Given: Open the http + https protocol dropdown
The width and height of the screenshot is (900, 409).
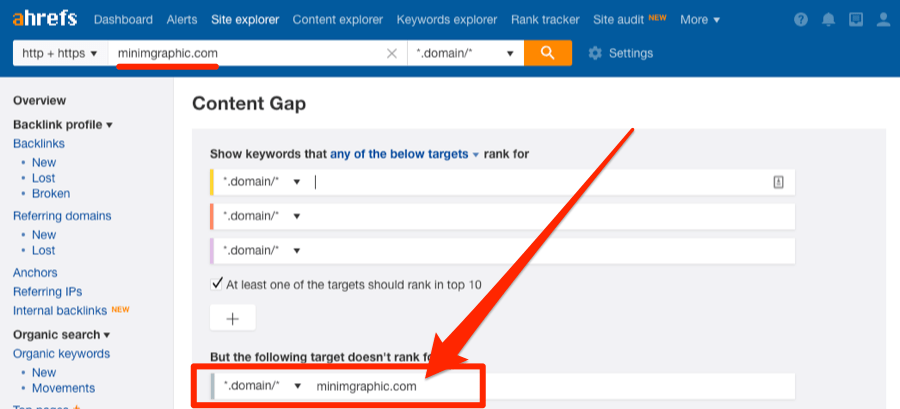Looking at the screenshot, I should point(60,53).
